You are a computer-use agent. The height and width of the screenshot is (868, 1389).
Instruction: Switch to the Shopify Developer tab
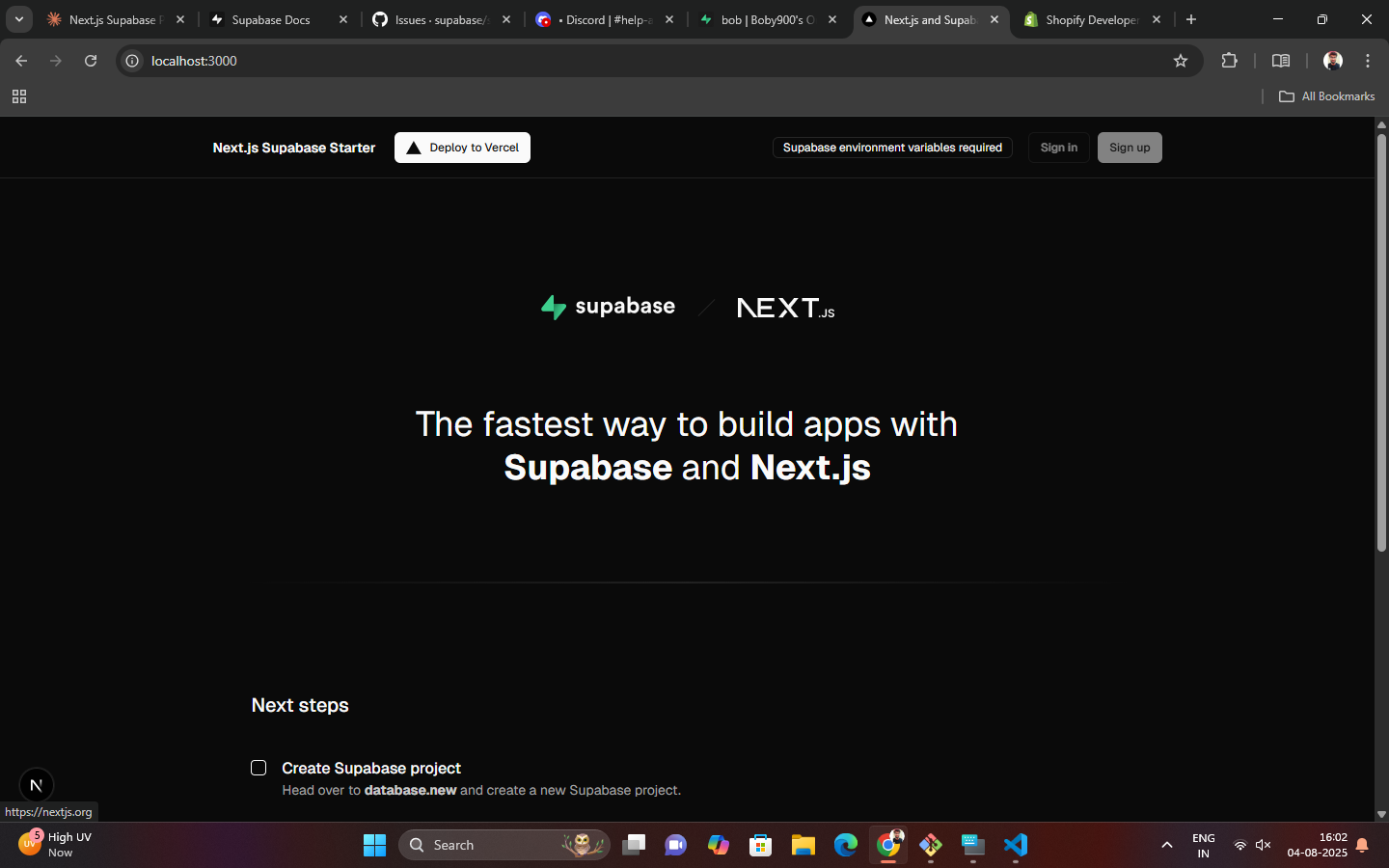tap(1092, 19)
